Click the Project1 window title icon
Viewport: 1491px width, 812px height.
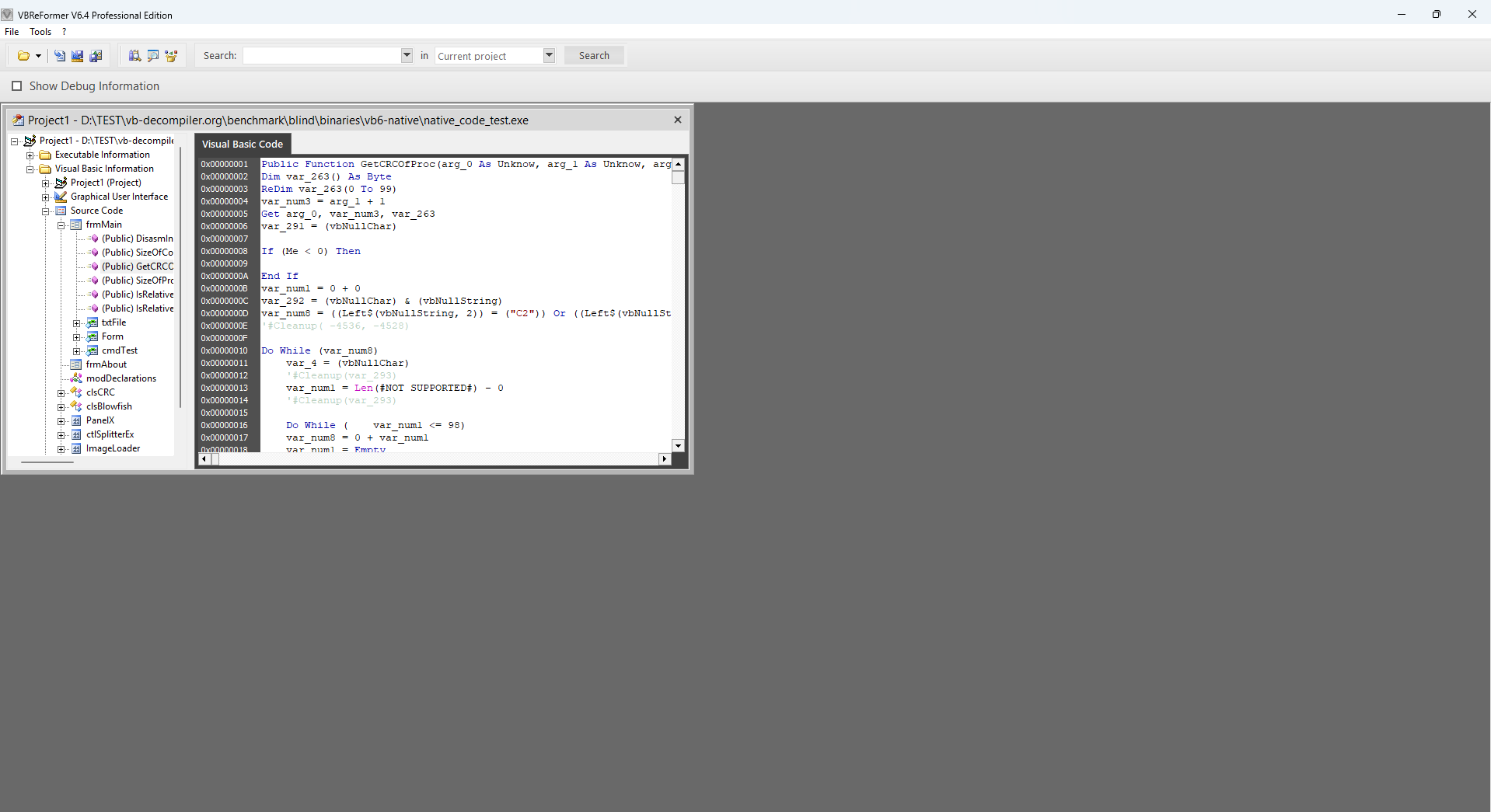point(19,120)
